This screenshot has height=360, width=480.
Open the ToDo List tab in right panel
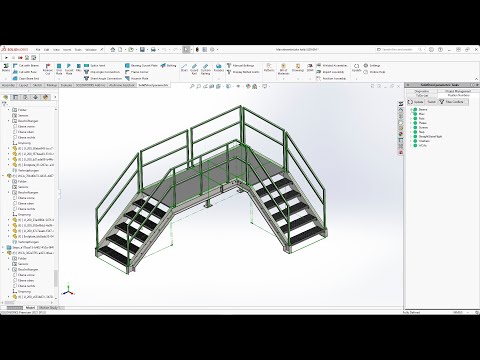click(422, 95)
